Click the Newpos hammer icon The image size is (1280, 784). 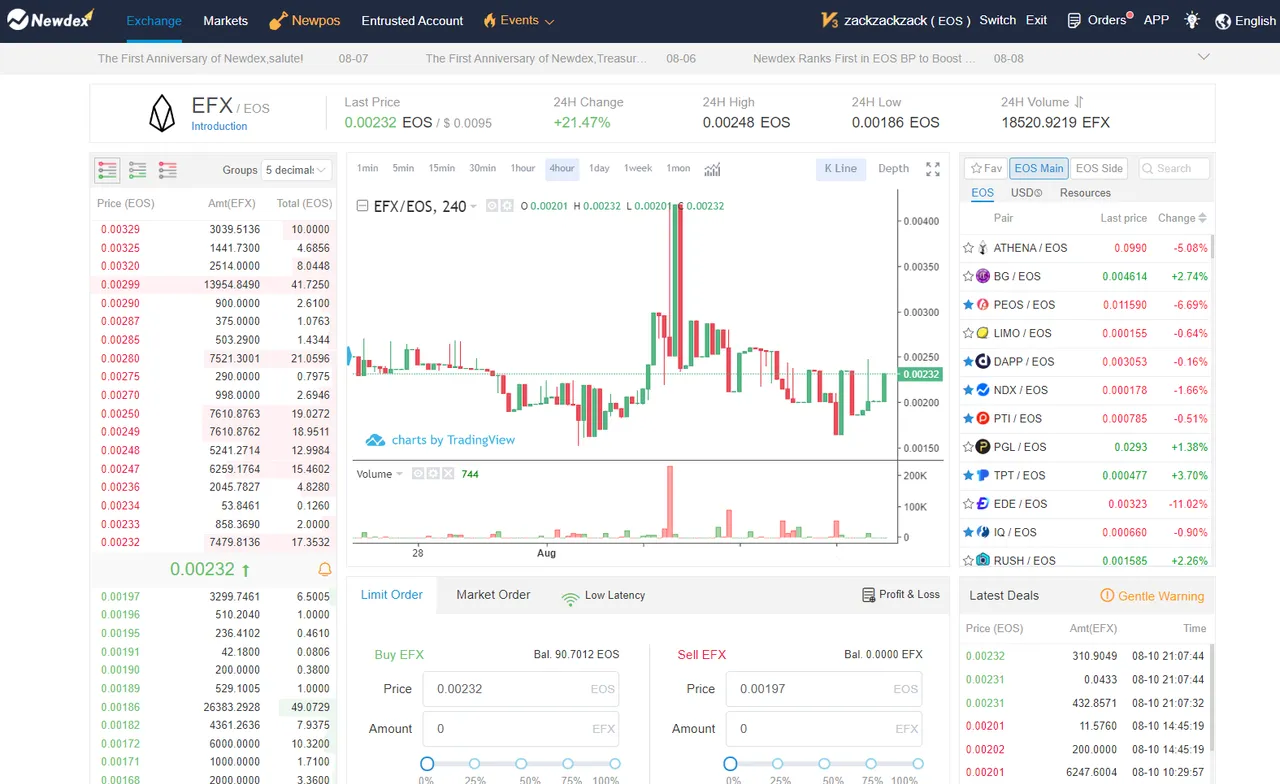click(x=278, y=21)
